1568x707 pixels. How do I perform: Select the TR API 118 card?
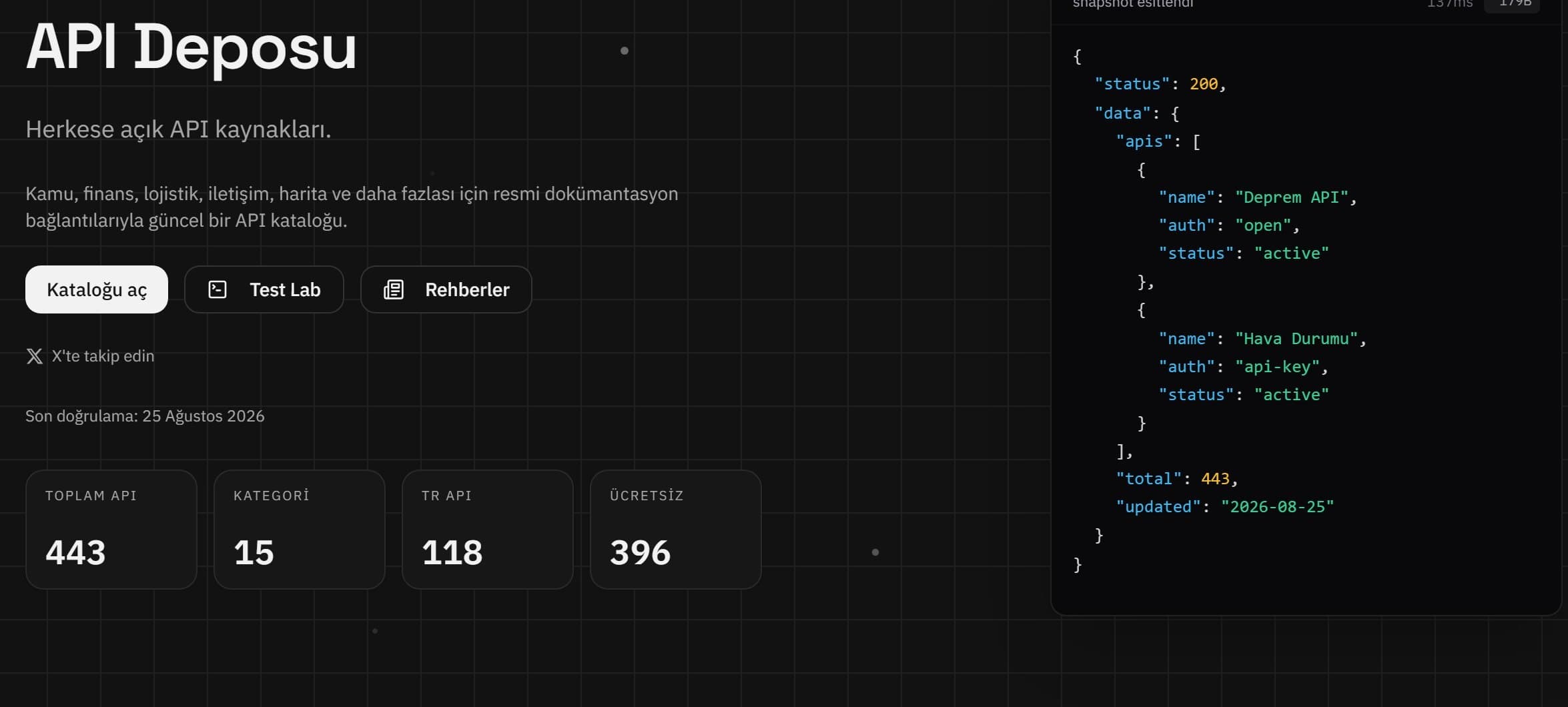pyautogui.click(x=488, y=530)
